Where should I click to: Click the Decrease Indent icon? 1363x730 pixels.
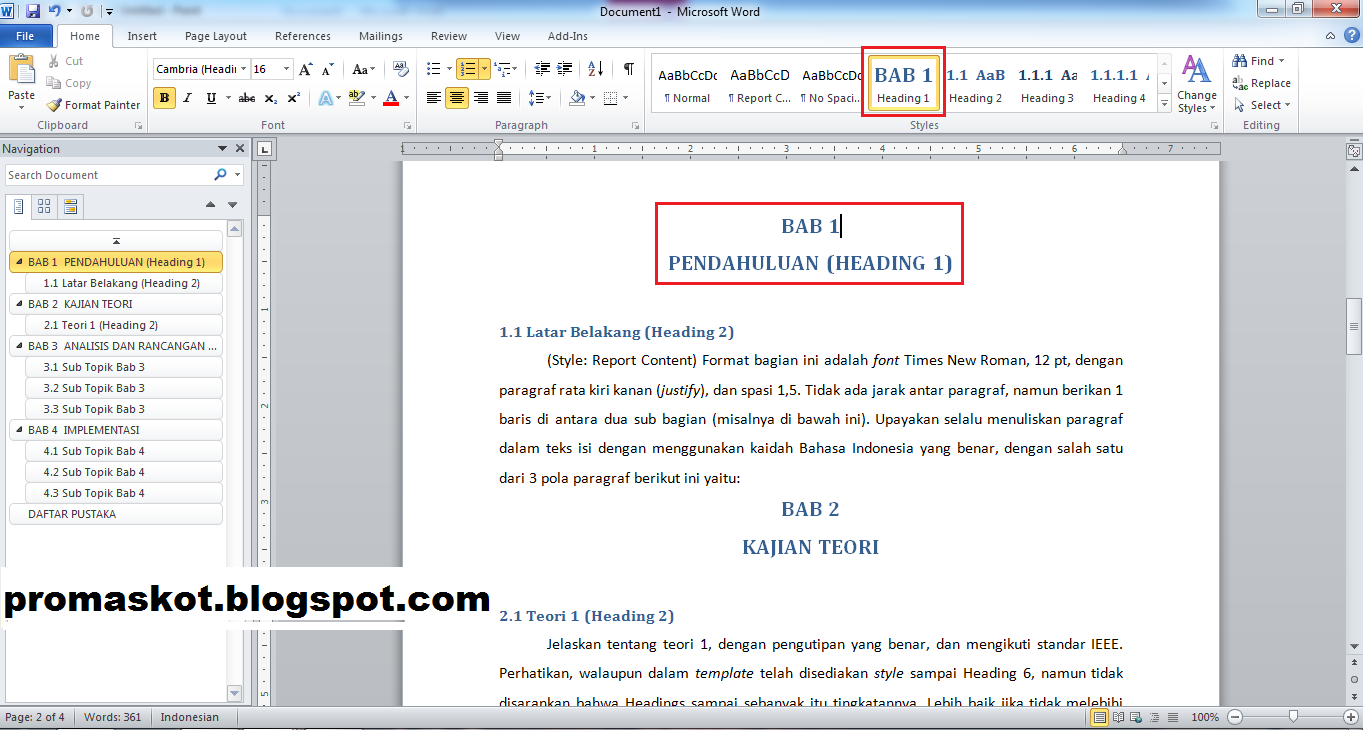(542, 69)
